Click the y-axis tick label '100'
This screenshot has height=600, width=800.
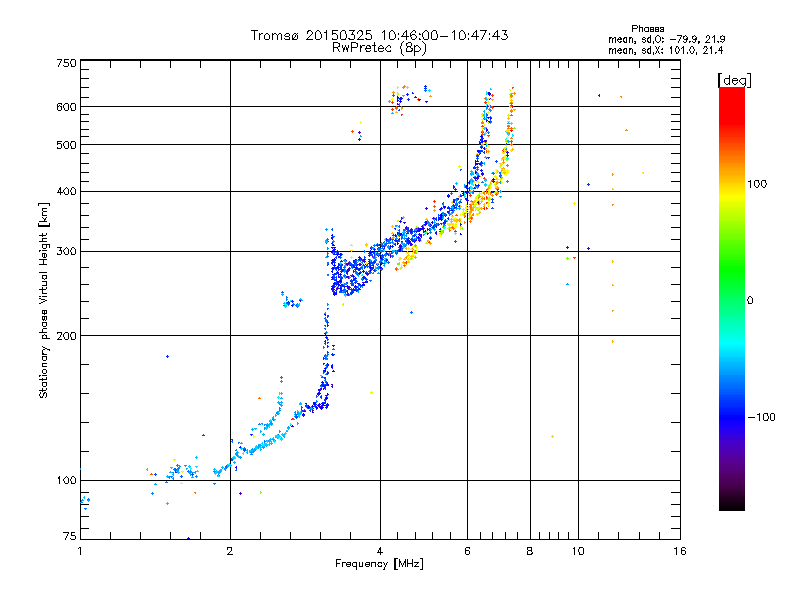[66, 481]
